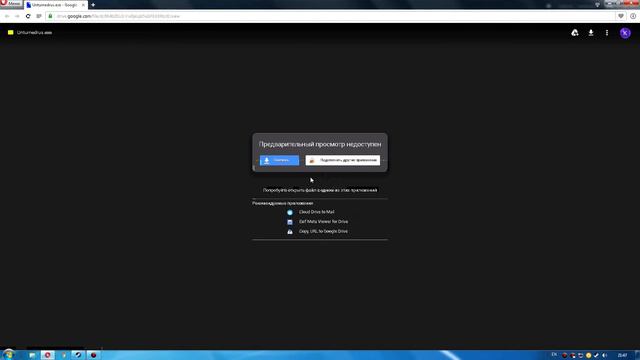Click the Add to My Drive icon
The height and width of the screenshot is (360, 640).
[575, 33]
